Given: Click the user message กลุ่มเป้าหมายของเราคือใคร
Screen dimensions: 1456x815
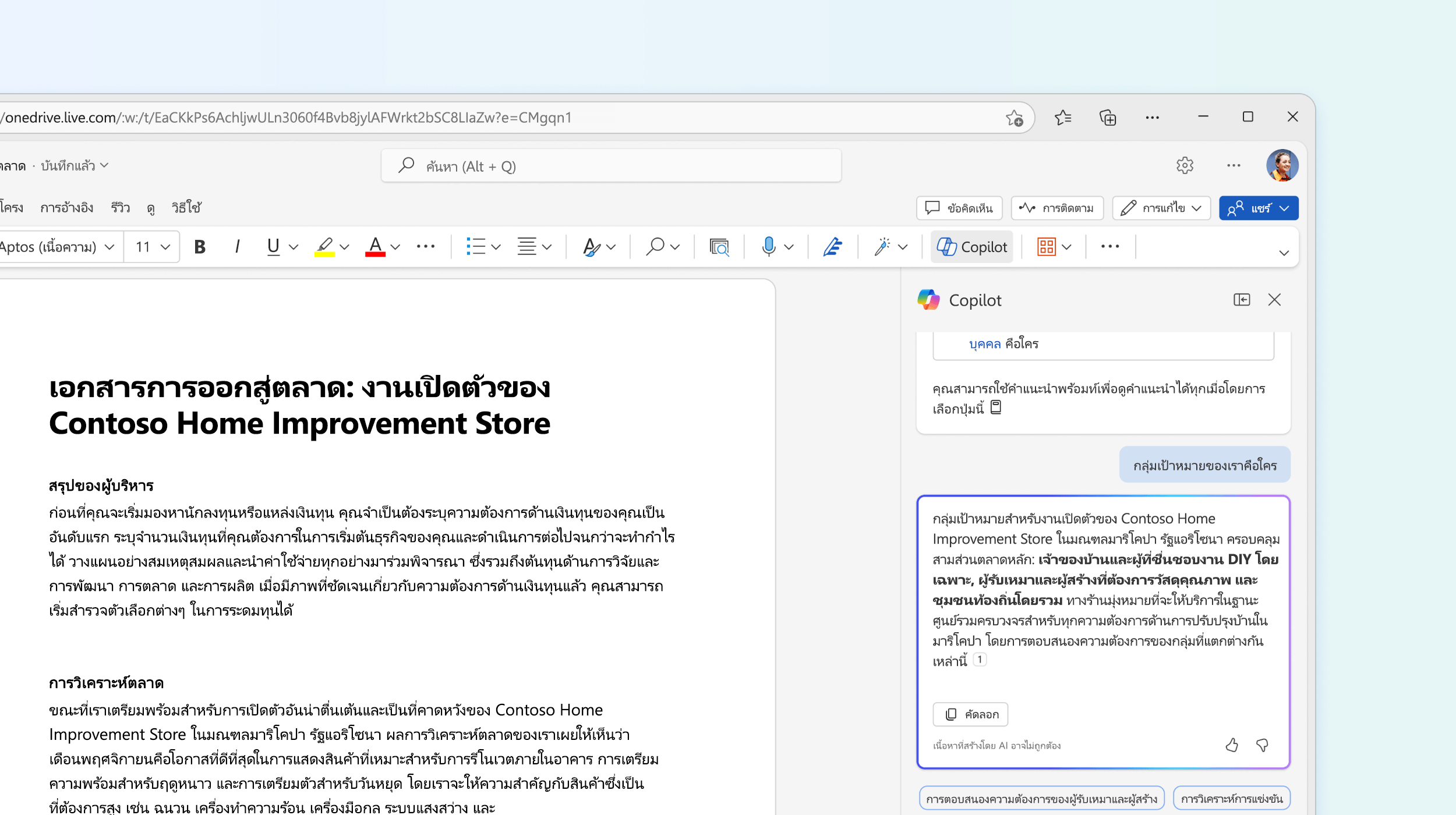Looking at the screenshot, I should [1204, 465].
